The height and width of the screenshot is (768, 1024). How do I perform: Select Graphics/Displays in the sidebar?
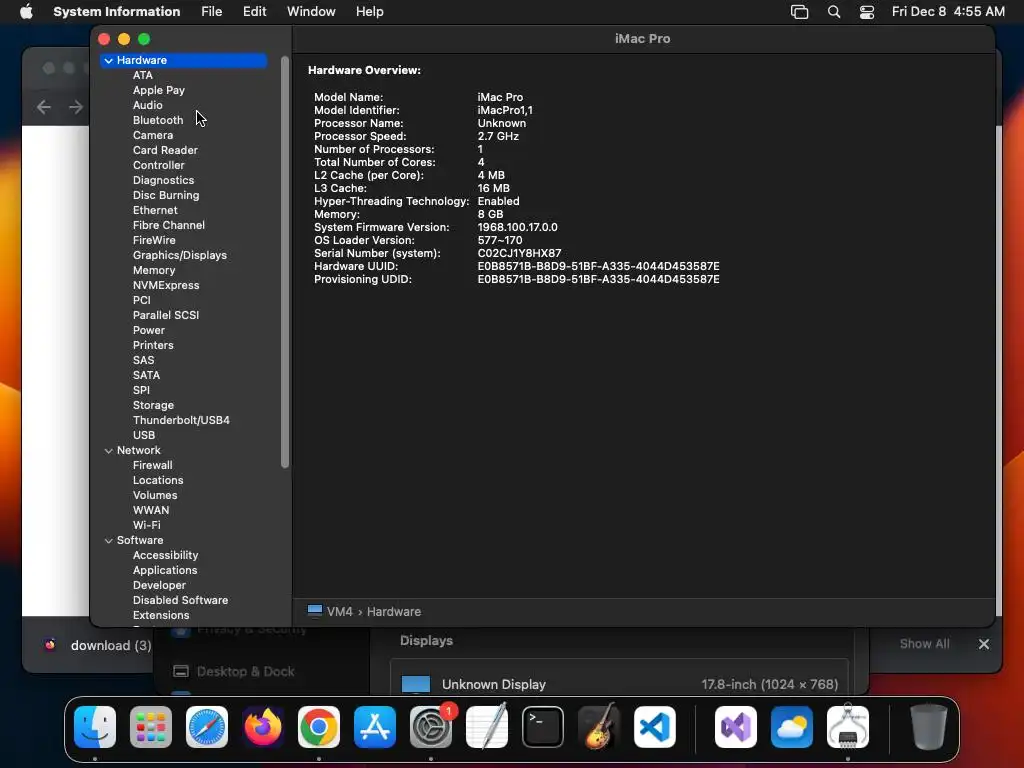point(180,255)
